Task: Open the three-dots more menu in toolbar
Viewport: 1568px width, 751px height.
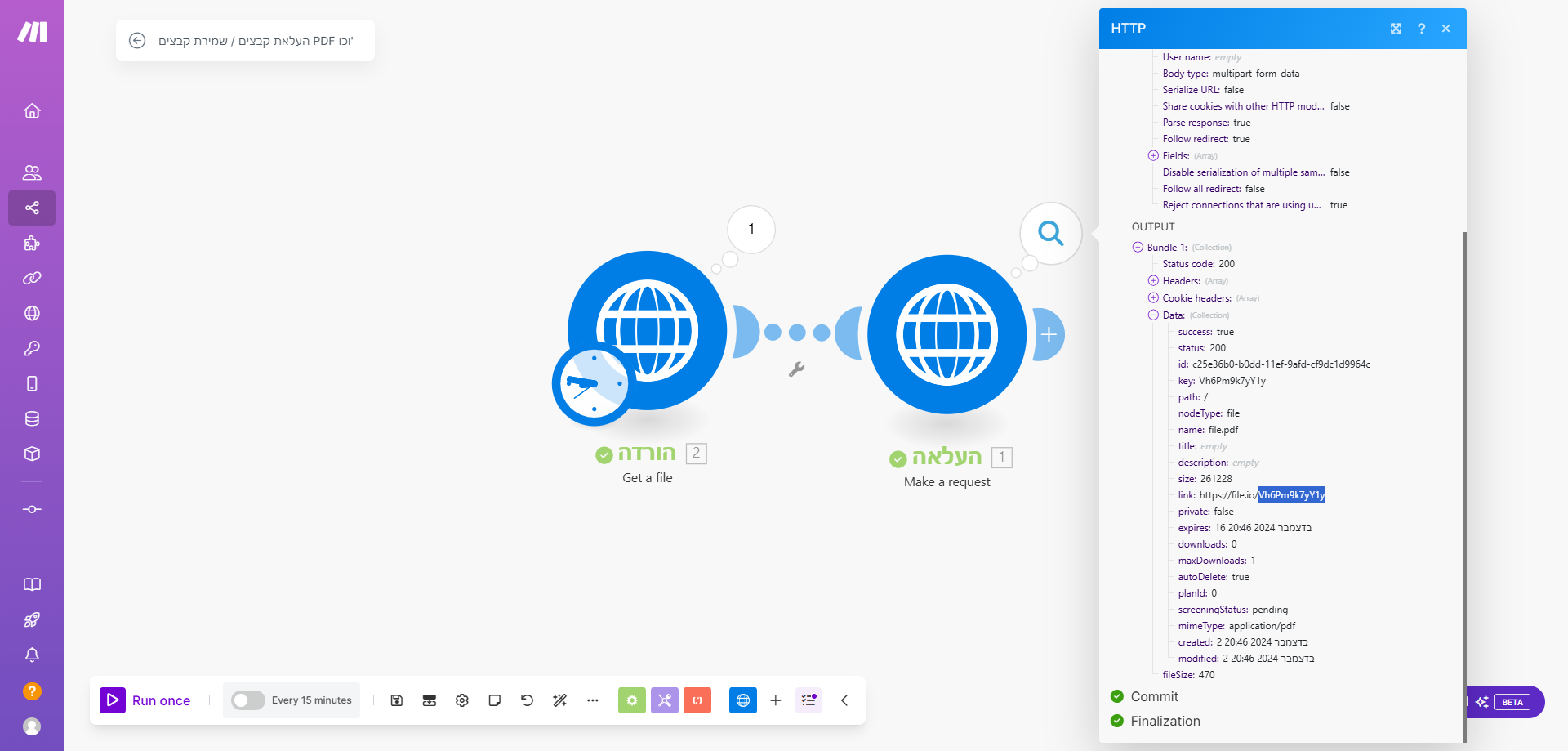Action: point(593,700)
